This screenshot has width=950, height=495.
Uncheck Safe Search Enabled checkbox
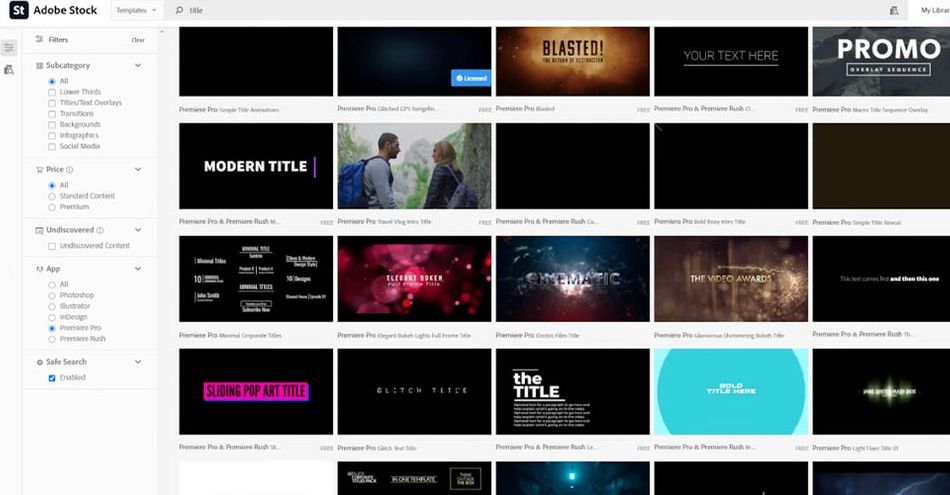pyautogui.click(x=51, y=378)
